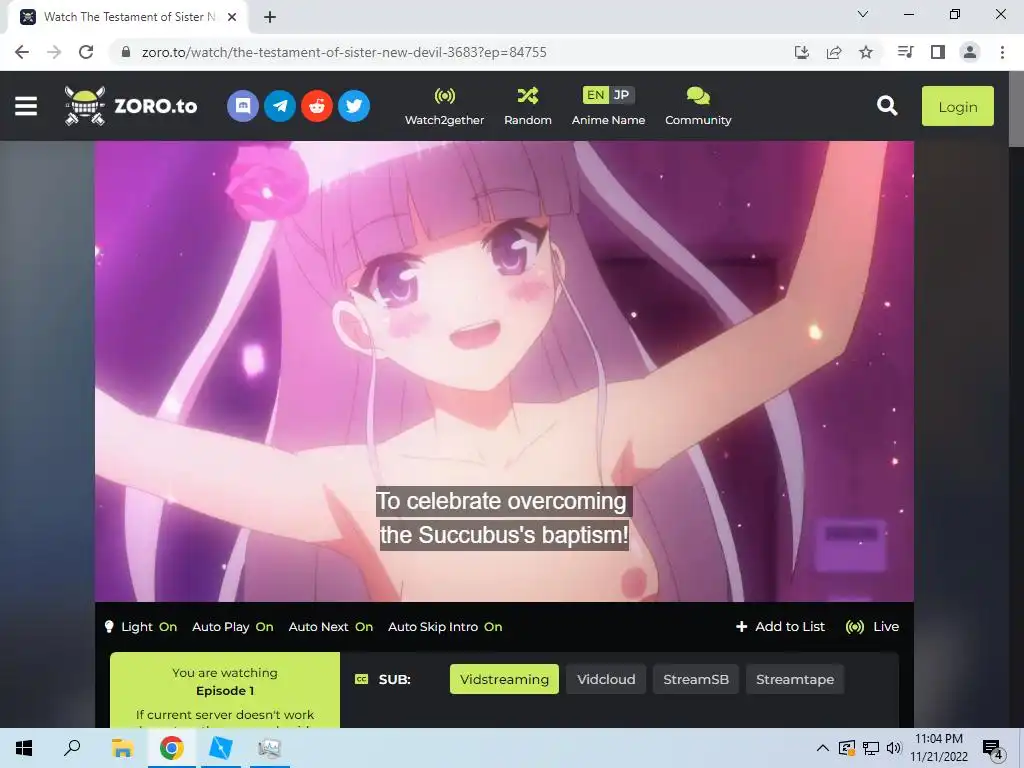Click Add to List
Viewport: 1024px width, 768px height.
(780, 627)
